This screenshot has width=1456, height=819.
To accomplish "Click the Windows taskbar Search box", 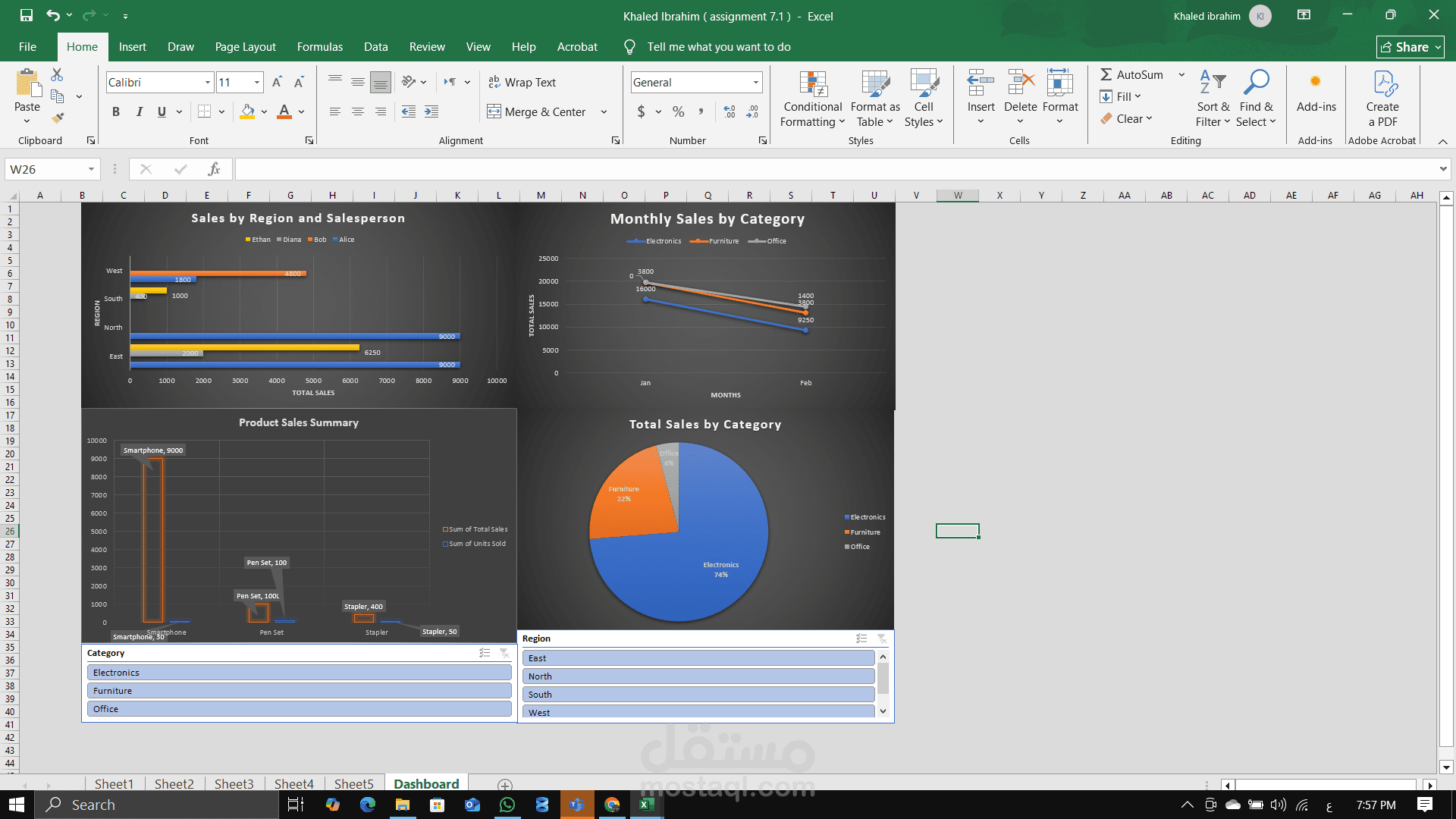I will 157,805.
